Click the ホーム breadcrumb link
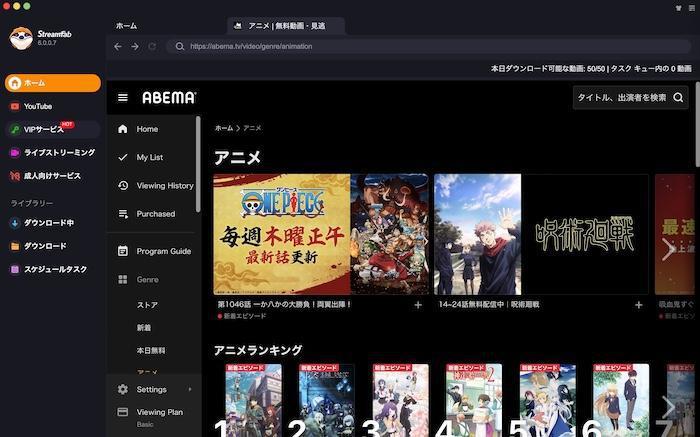 click(224, 128)
